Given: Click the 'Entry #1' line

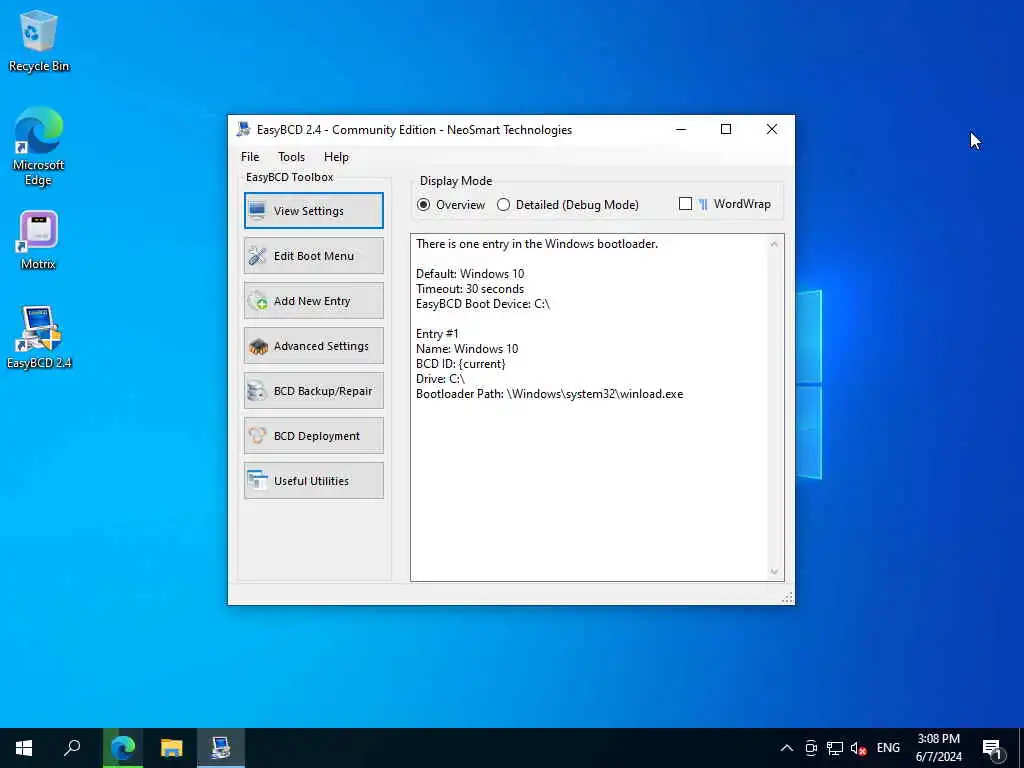Looking at the screenshot, I should 437,334.
